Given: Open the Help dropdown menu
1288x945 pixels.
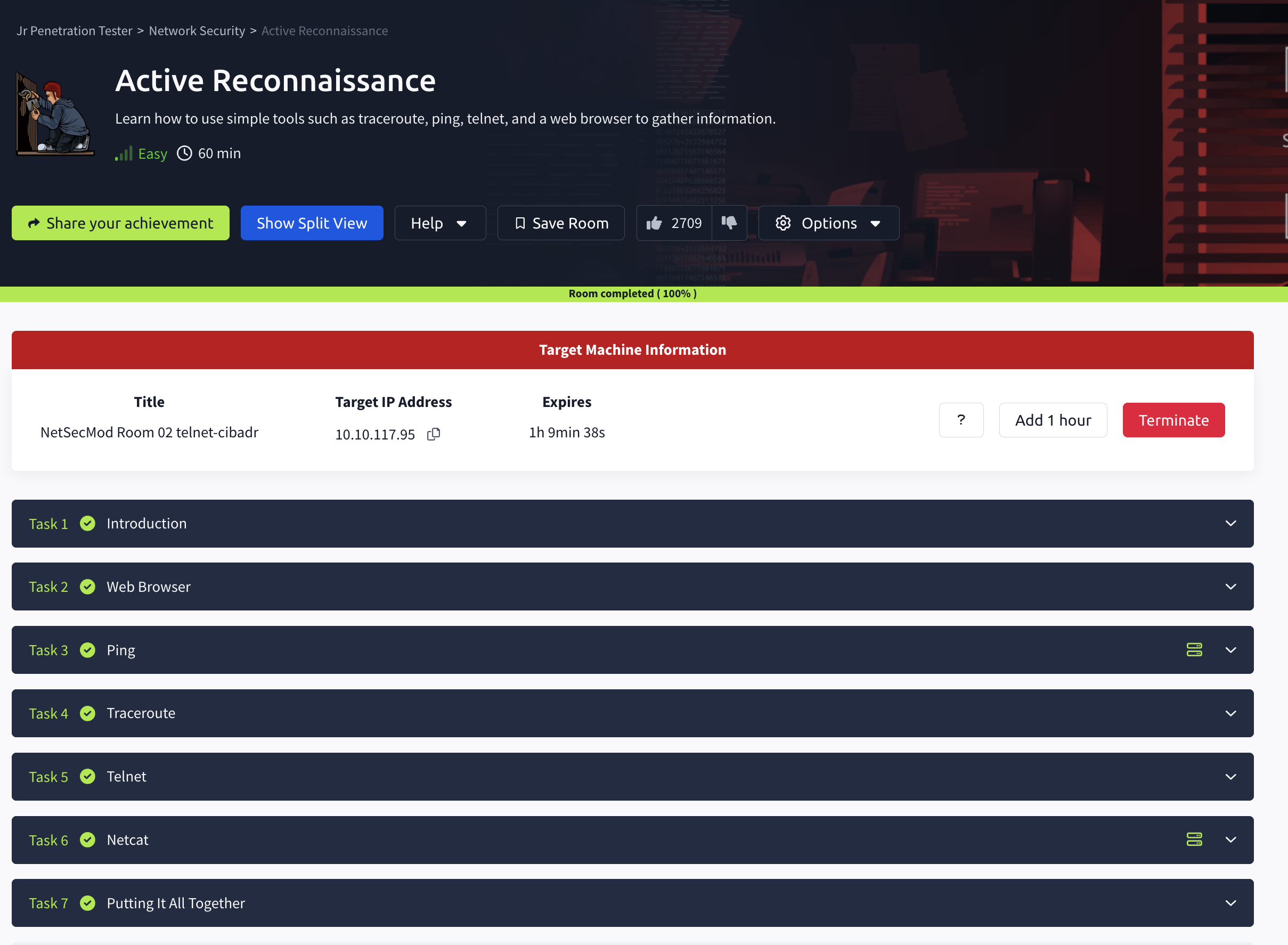Looking at the screenshot, I should click(440, 223).
